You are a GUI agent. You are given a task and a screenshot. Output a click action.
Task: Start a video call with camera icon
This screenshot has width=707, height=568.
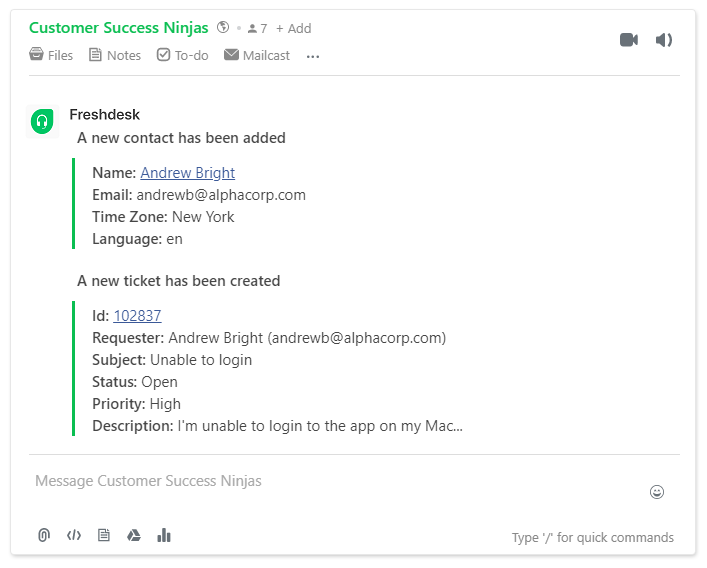pos(629,40)
